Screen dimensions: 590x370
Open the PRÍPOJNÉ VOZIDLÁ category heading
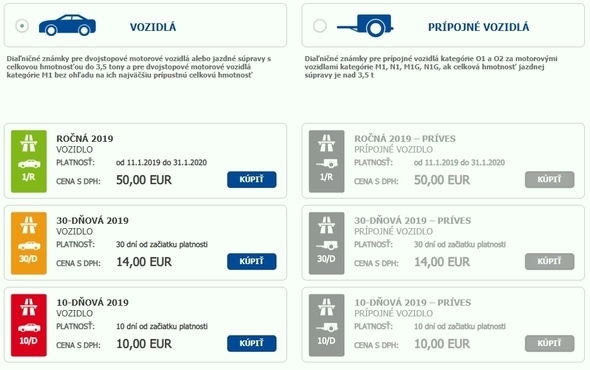479,27
